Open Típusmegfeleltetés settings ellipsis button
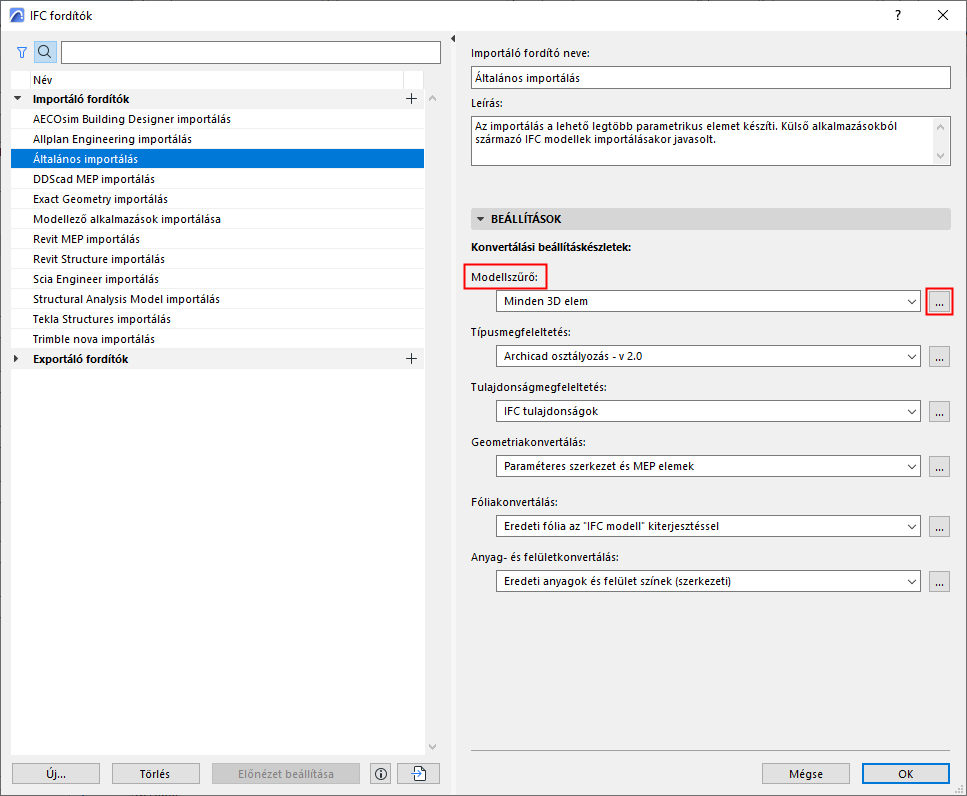 click(x=939, y=356)
